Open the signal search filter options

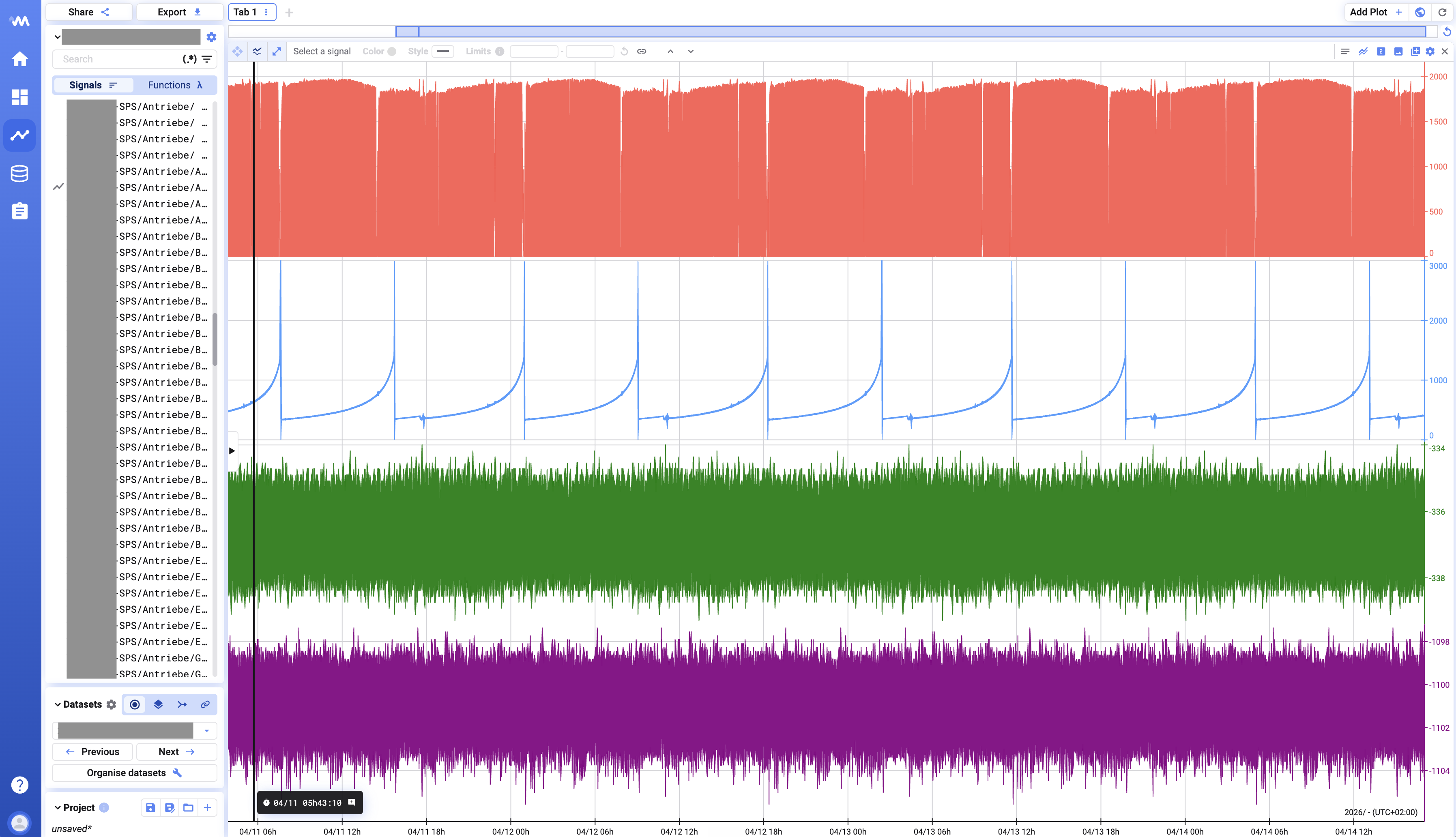pos(207,59)
